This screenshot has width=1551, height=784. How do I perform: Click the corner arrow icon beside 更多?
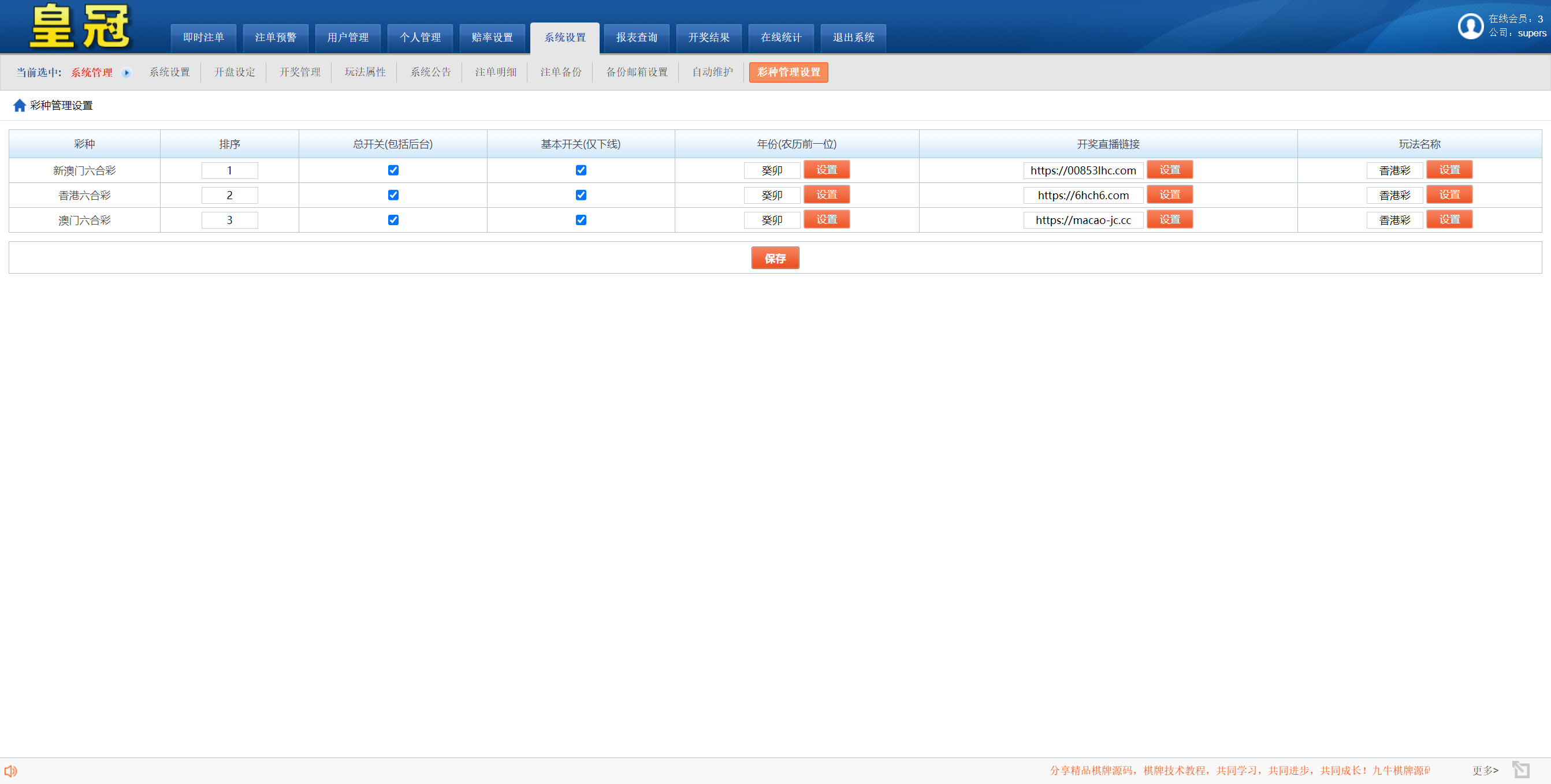[x=1521, y=770]
